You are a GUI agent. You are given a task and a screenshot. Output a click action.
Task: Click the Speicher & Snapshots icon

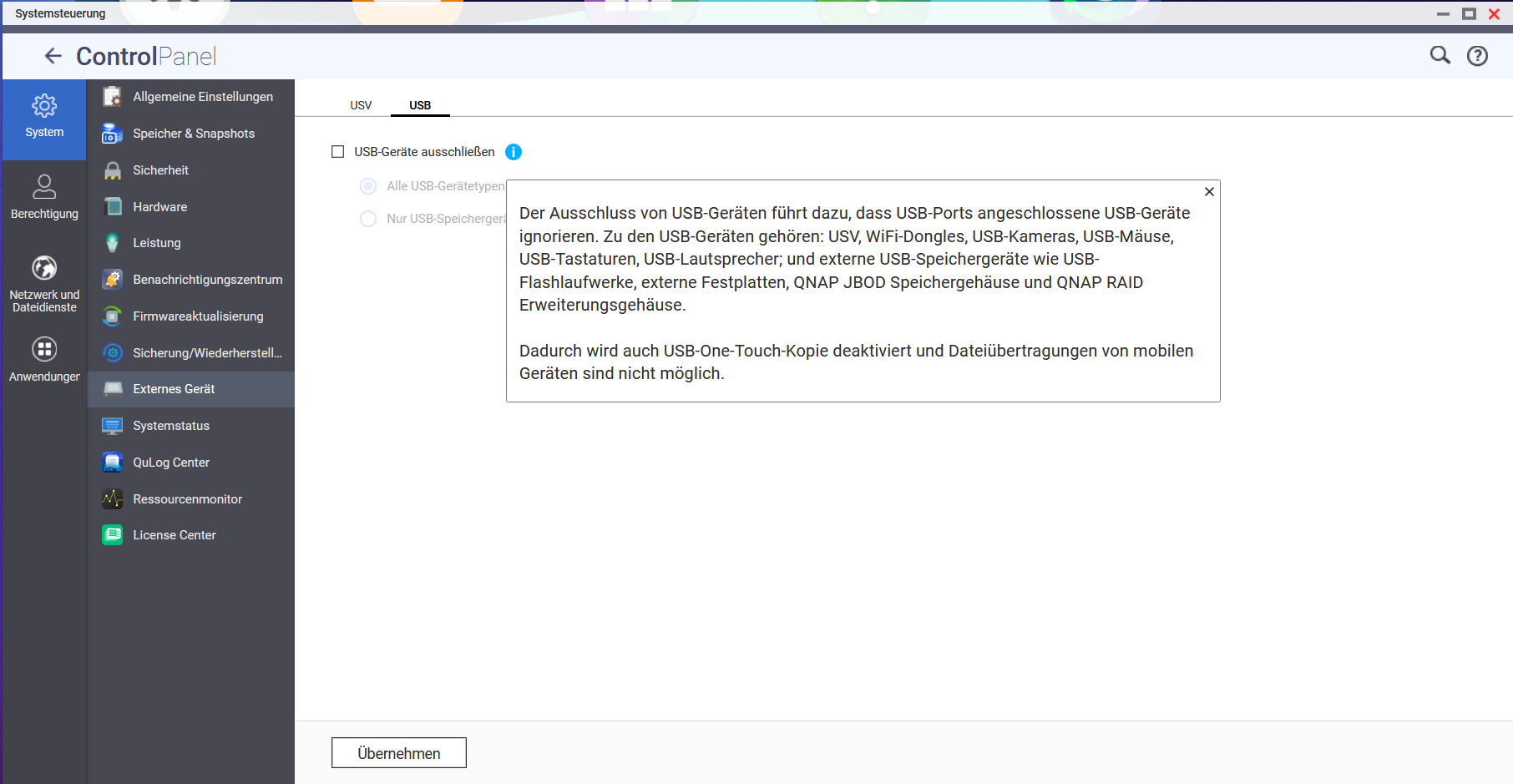[113, 134]
